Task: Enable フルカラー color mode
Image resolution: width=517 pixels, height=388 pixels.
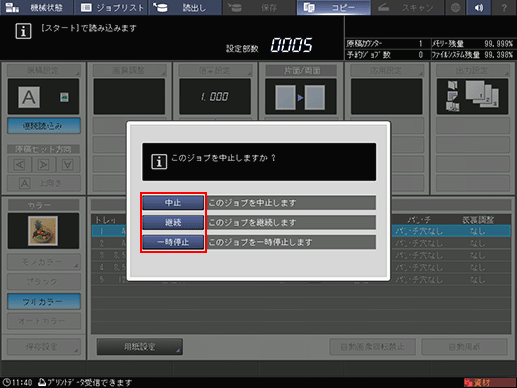Action: point(44,302)
